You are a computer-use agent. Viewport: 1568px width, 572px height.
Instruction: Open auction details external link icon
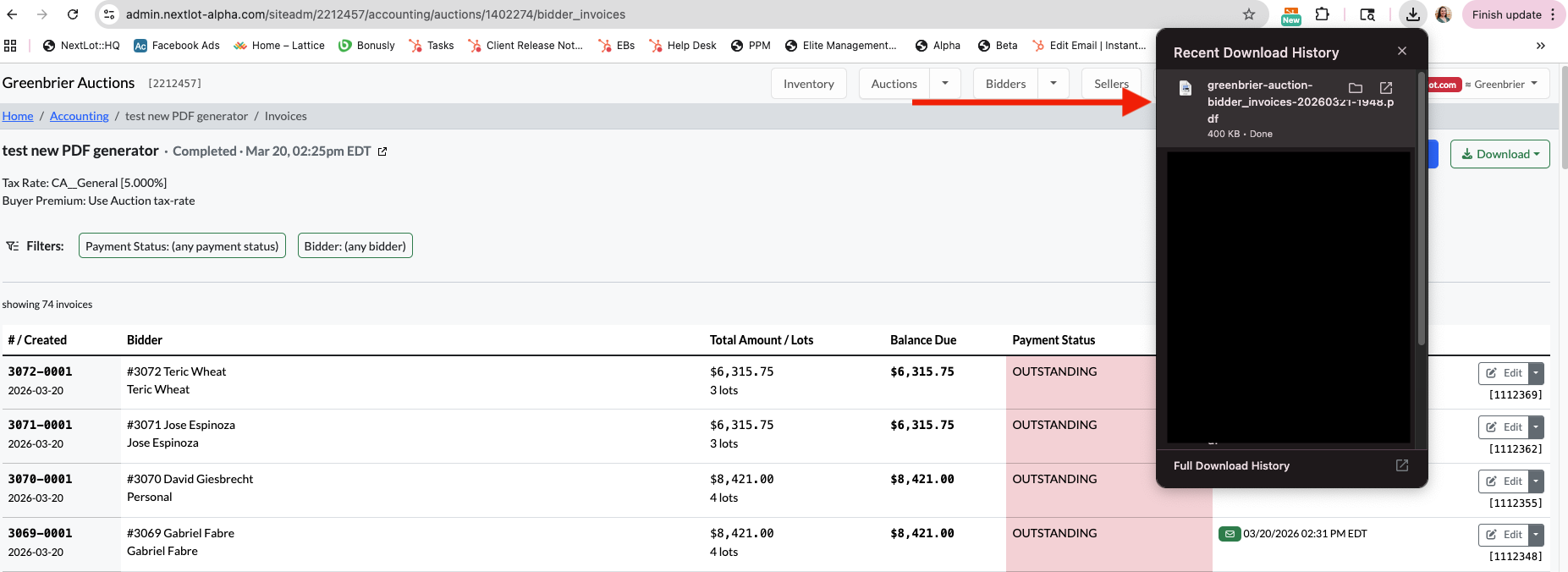[382, 151]
